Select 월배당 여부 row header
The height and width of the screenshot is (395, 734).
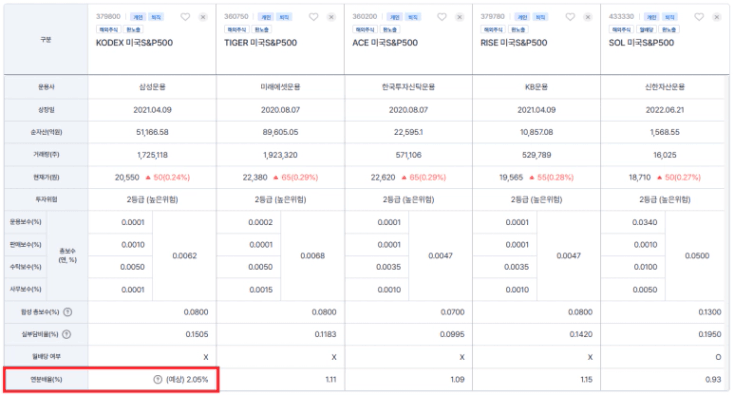pos(46,357)
